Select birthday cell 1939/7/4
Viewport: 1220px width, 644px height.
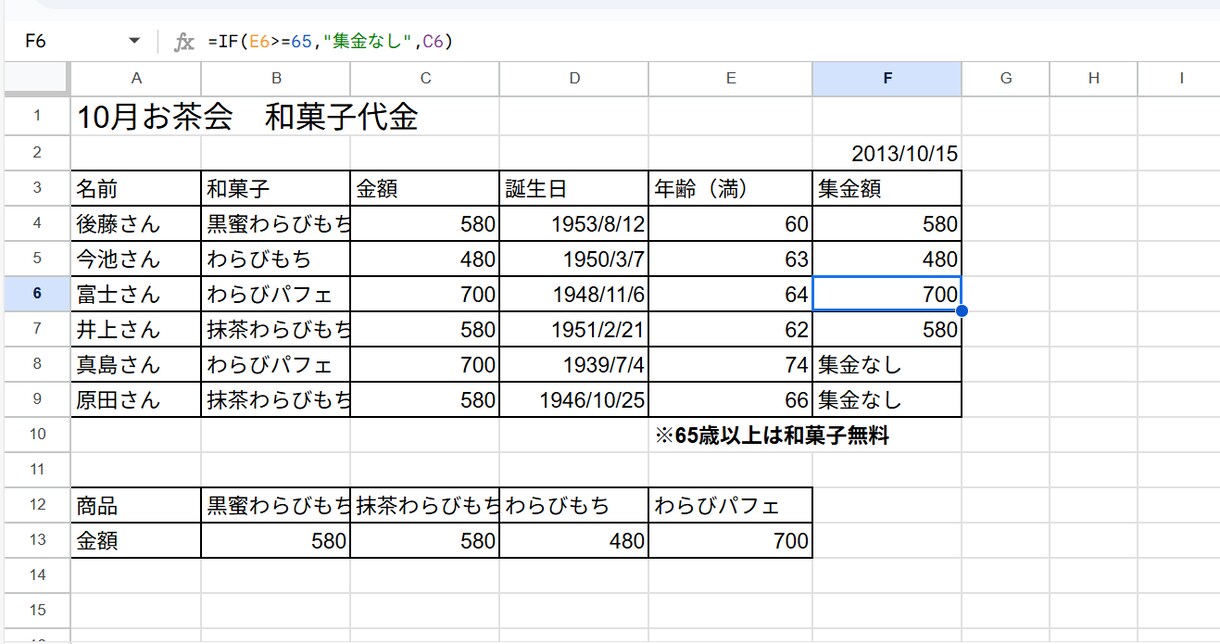point(574,365)
